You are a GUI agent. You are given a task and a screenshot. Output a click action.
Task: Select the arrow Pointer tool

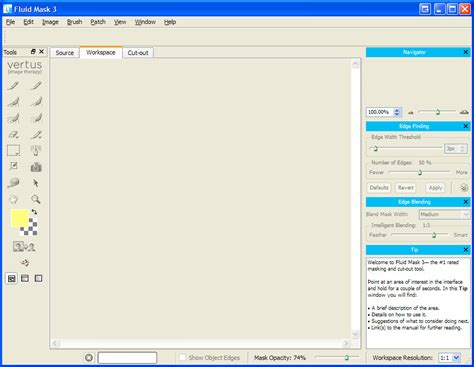[x=36, y=183]
